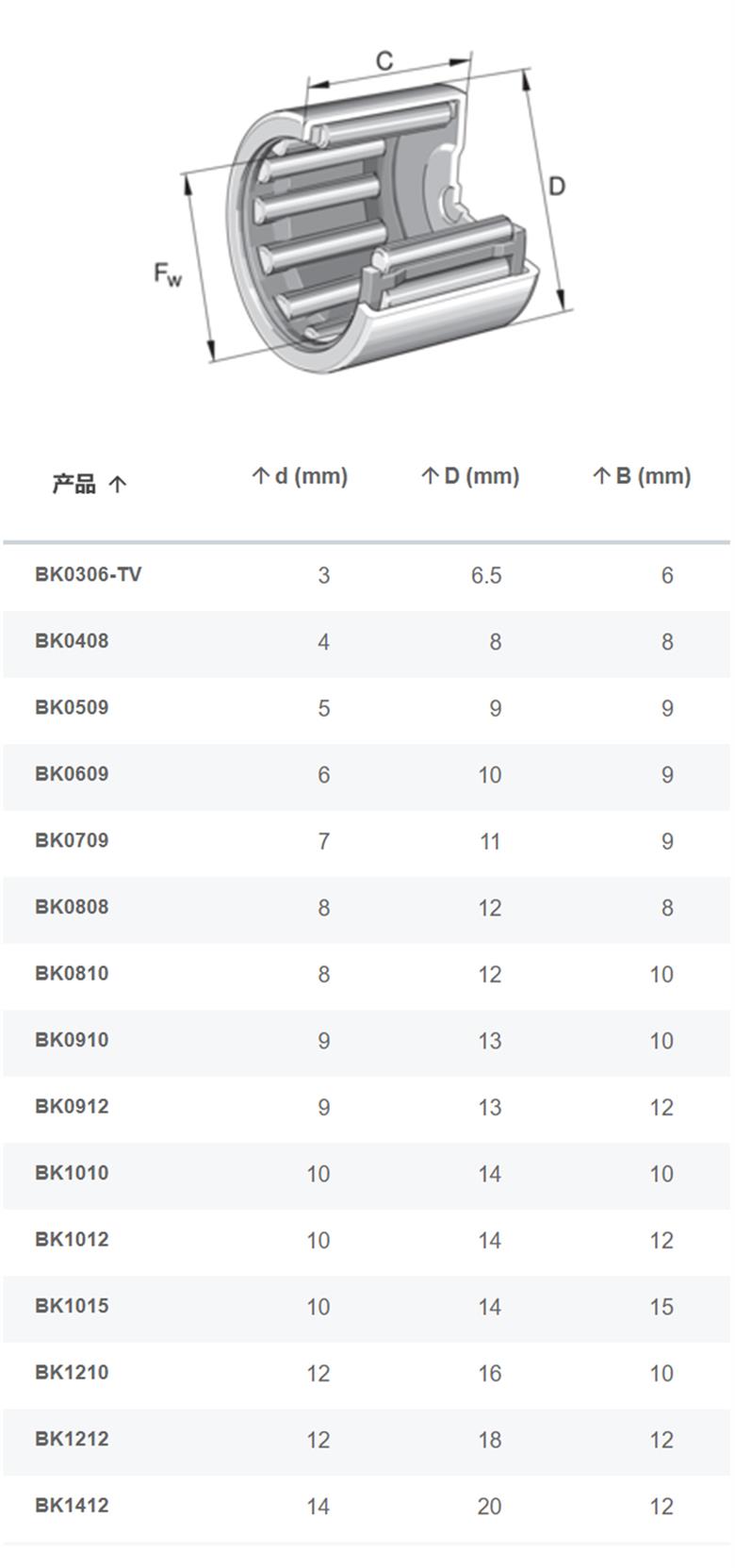This screenshot has width=735, height=1568.
Task: Click the BK0709 product name
Action: (72, 840)
